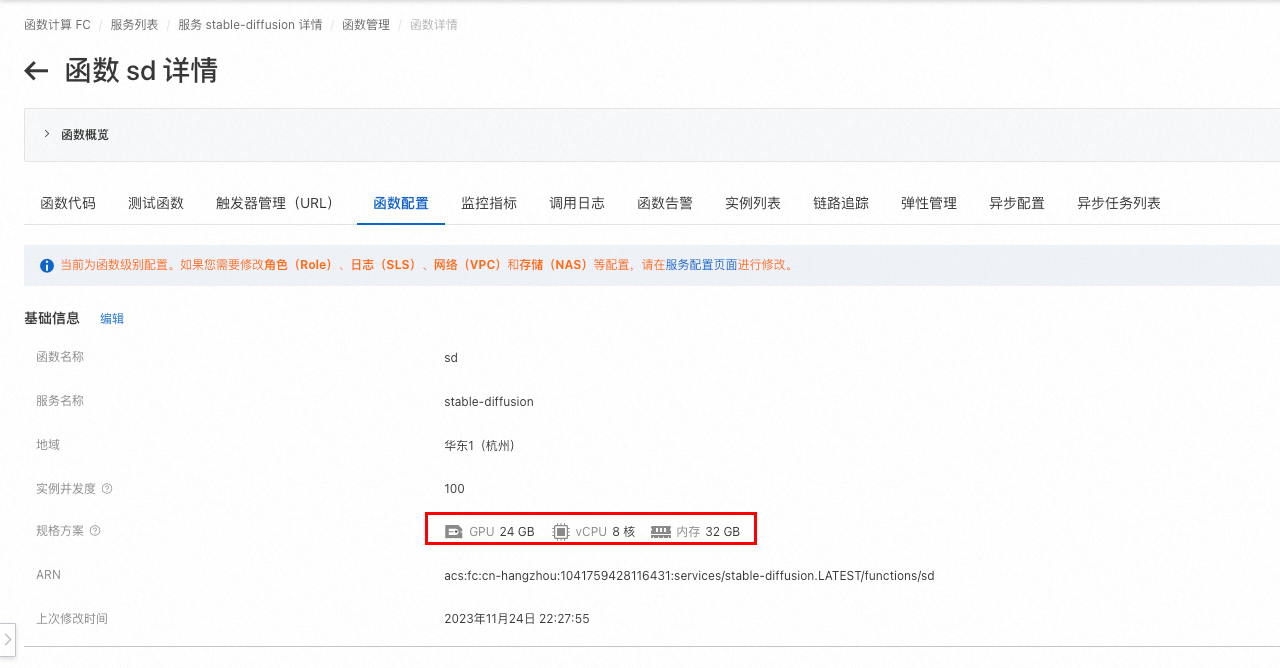
Task: Switch to the 函数代码 tab
Action: point(68,203)
